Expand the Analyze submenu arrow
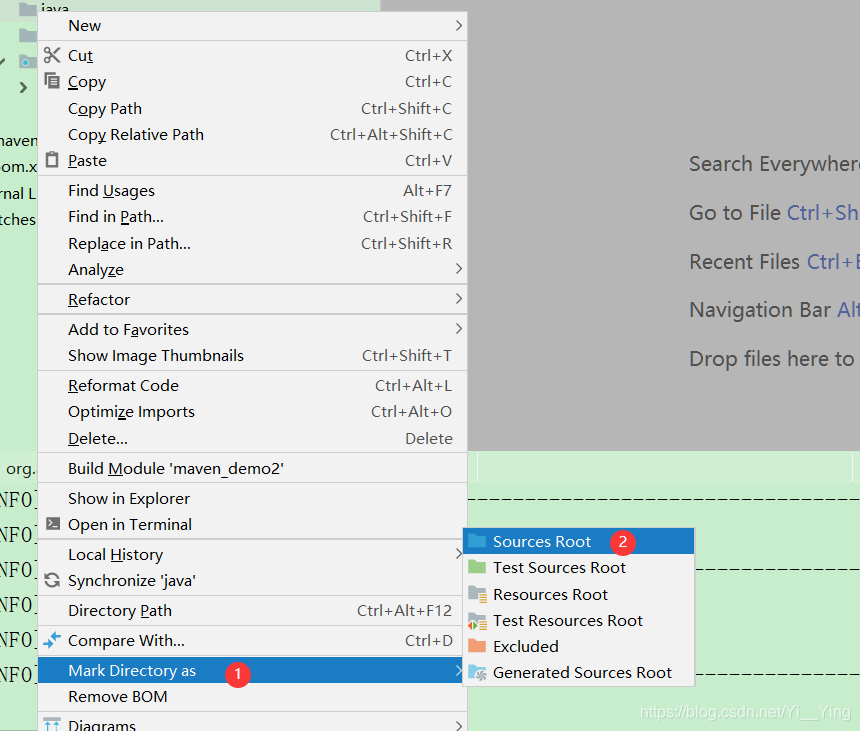Screen dimensions: 860x731 pyautogui.click(x=459, y=269)
